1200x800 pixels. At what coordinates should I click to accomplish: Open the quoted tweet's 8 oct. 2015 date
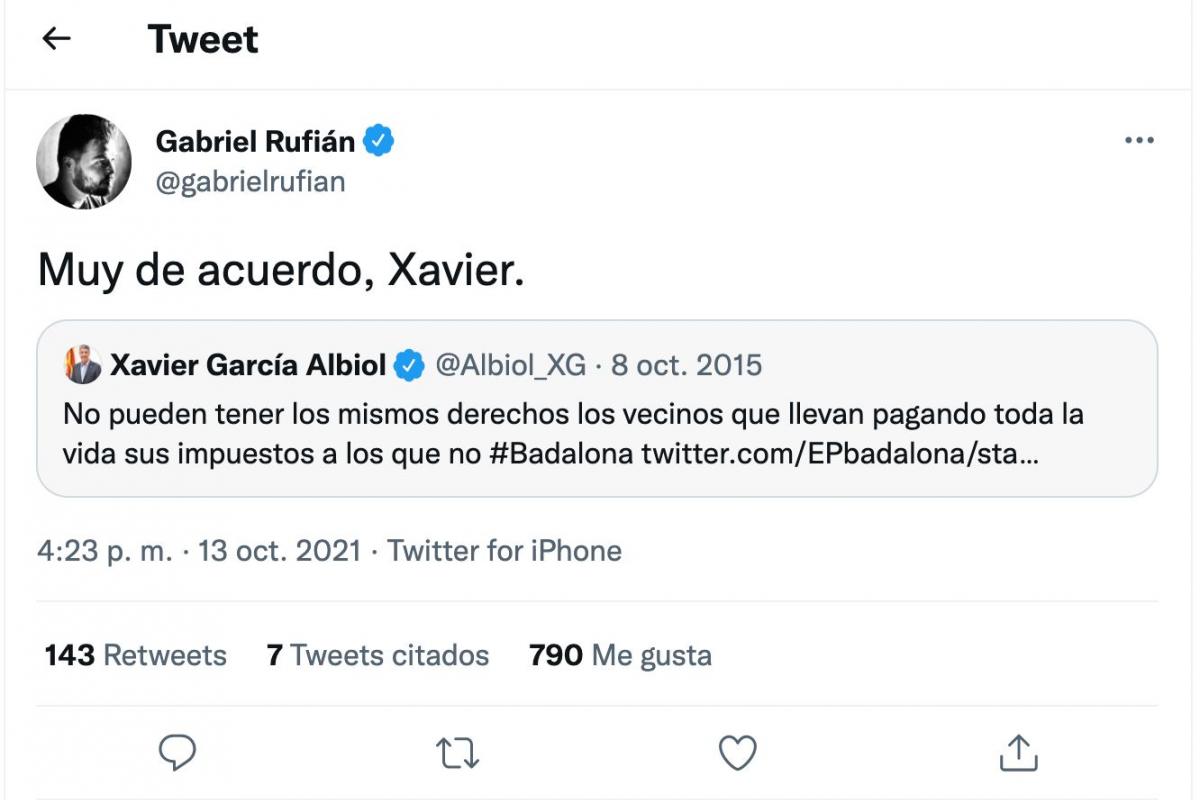686,366
